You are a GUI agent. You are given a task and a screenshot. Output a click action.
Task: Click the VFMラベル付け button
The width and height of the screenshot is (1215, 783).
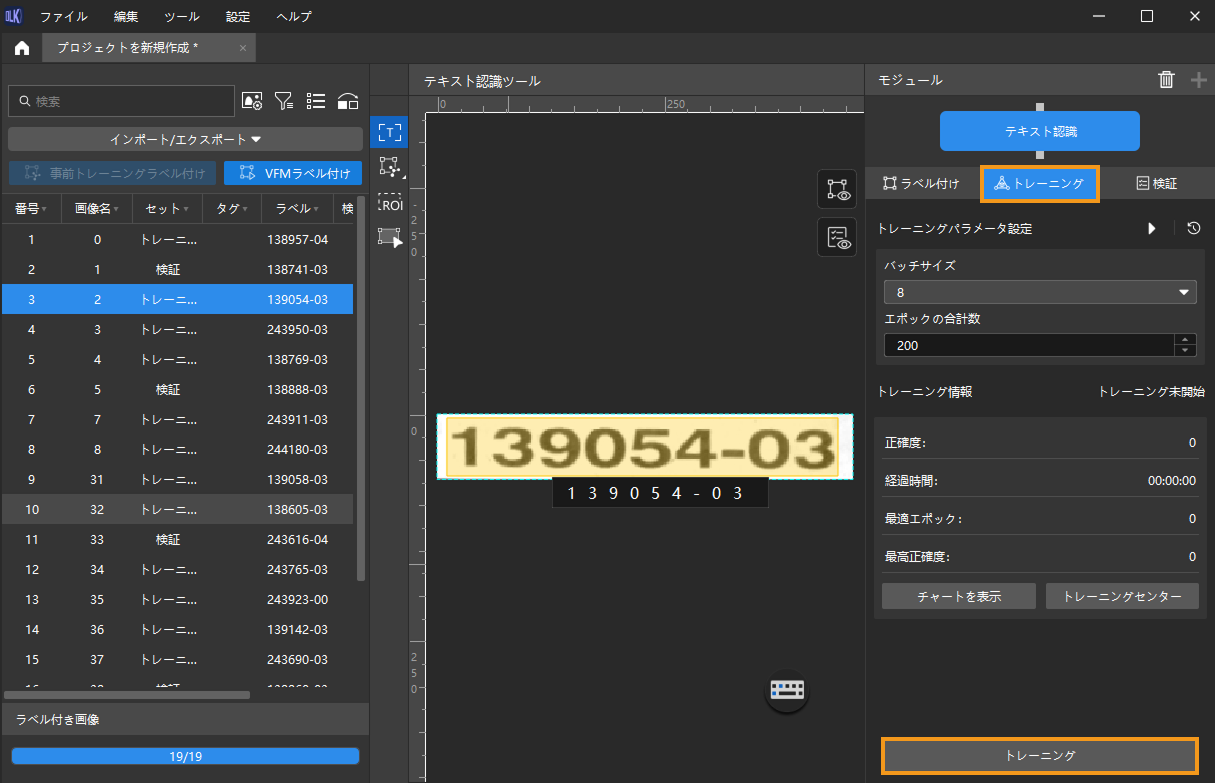click(293, 173)
